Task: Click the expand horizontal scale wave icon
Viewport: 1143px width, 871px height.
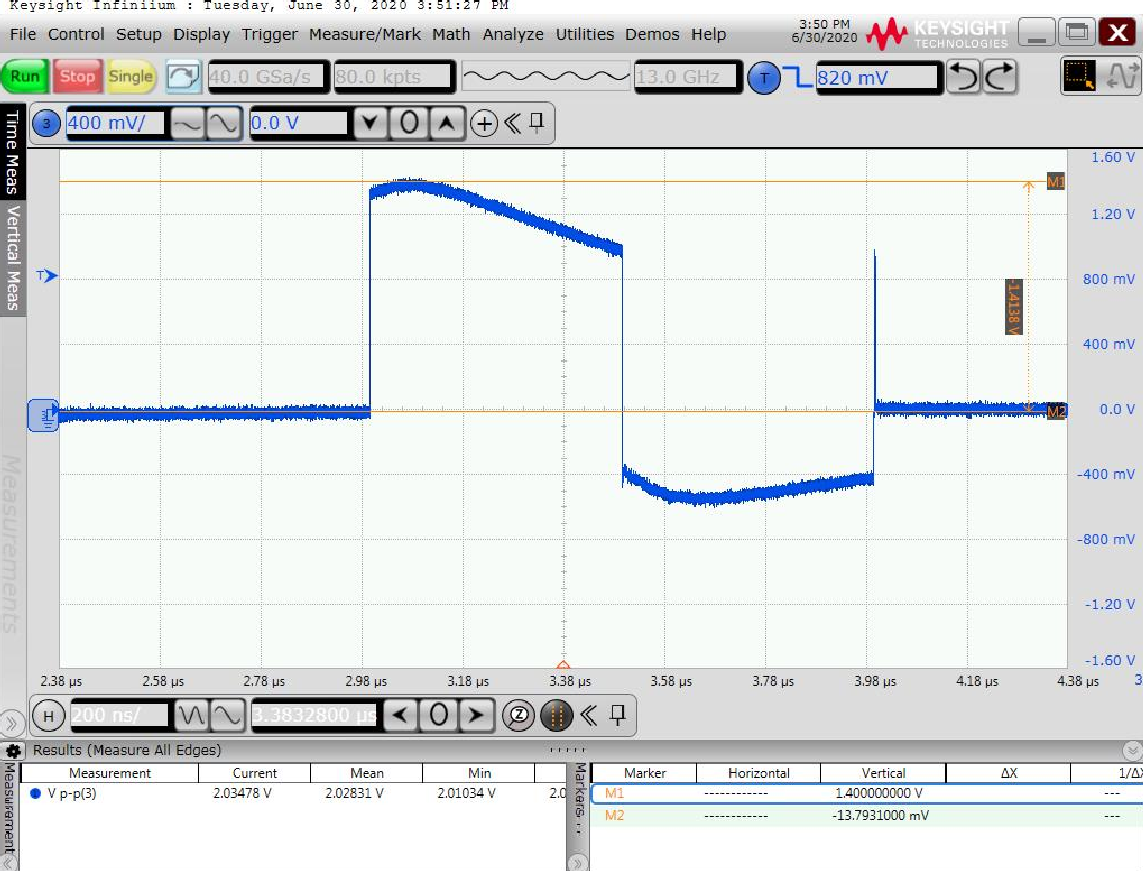Action: (x=227, y=716)
